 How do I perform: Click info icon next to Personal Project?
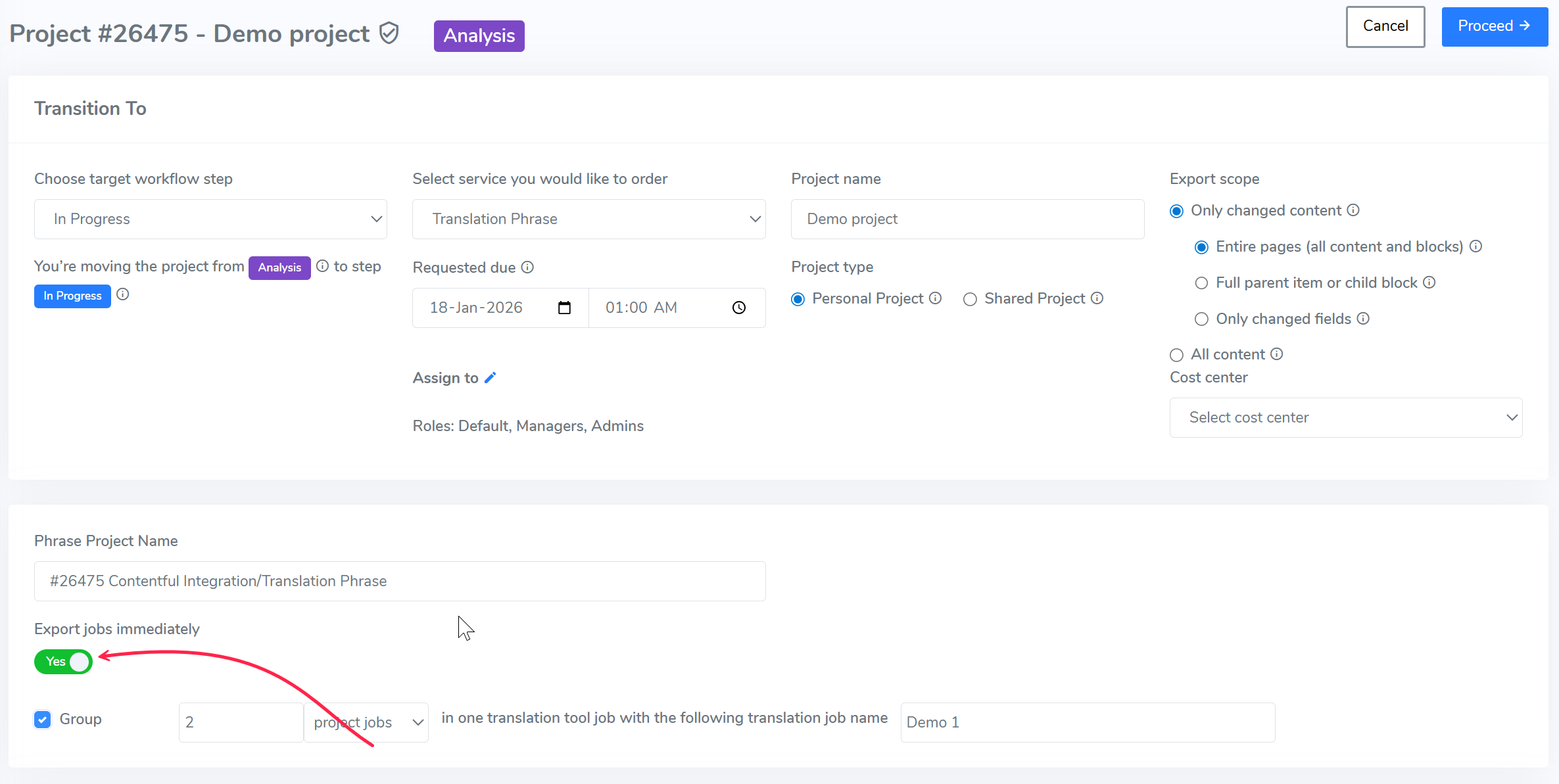pos(935,298)
